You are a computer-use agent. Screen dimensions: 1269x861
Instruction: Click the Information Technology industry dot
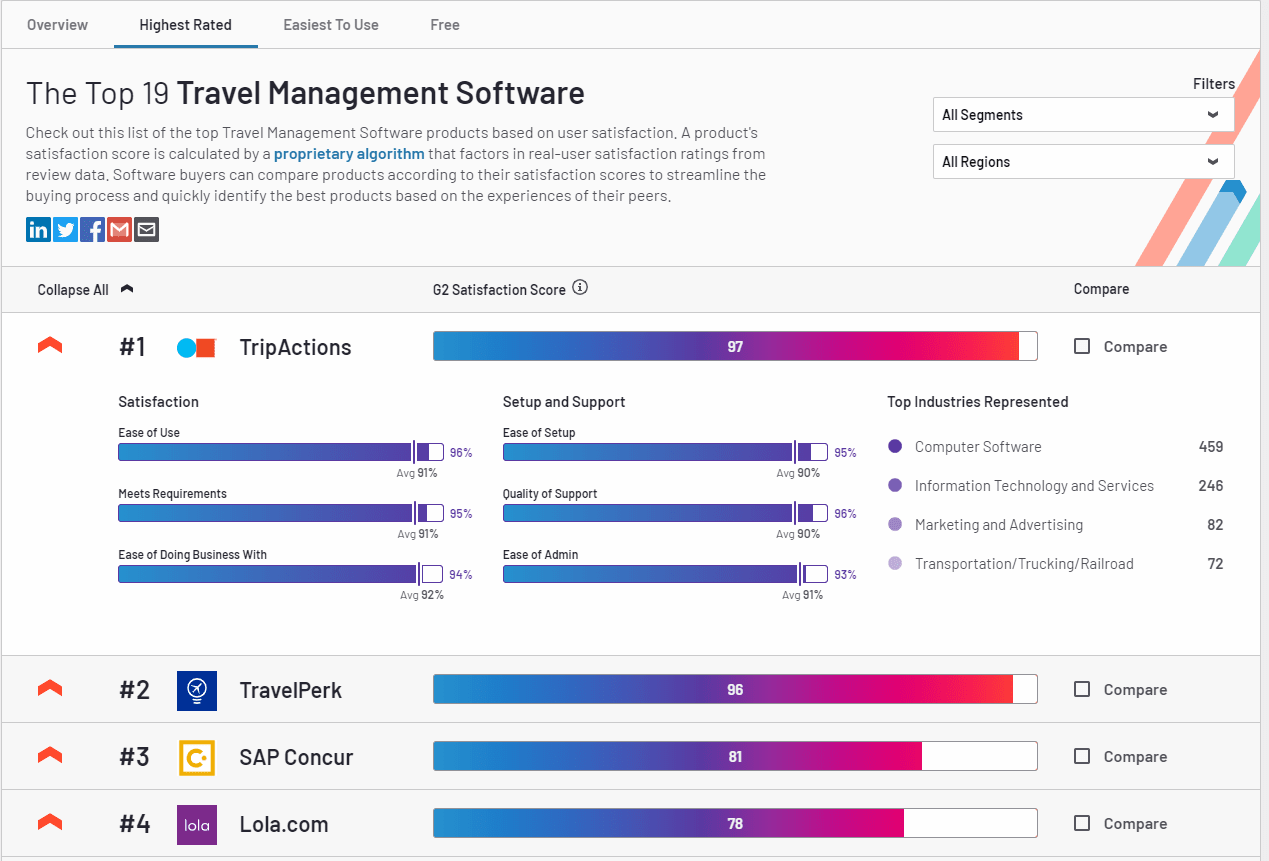pos(895,485)
